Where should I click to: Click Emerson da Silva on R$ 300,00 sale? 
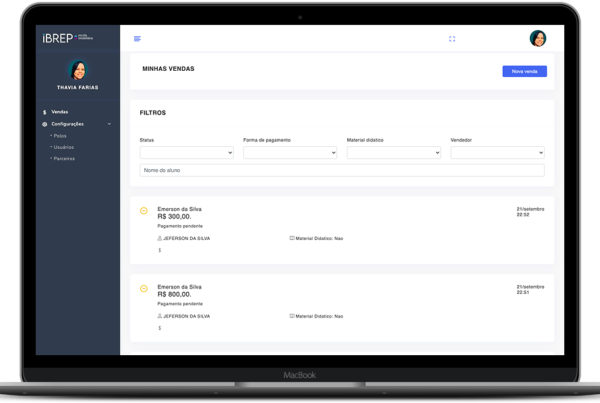[179, 209]
